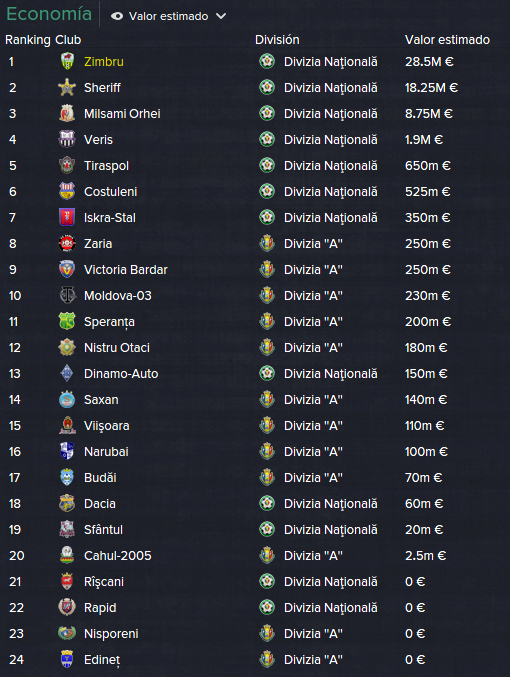Open the Victoria Bardar club link
The image size is (510, 677).
pos(126,270)
